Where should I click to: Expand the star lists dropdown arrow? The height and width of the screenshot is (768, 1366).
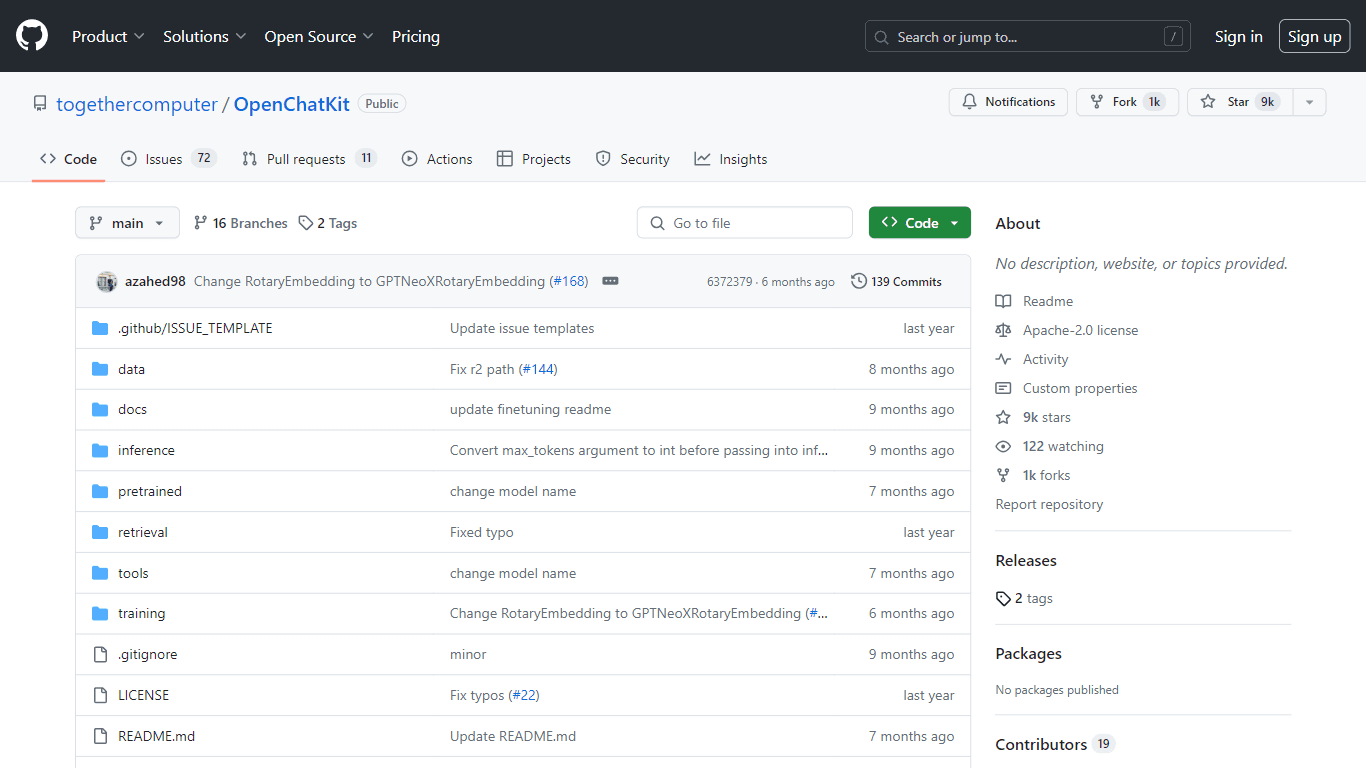click(x=1309, y=102)
